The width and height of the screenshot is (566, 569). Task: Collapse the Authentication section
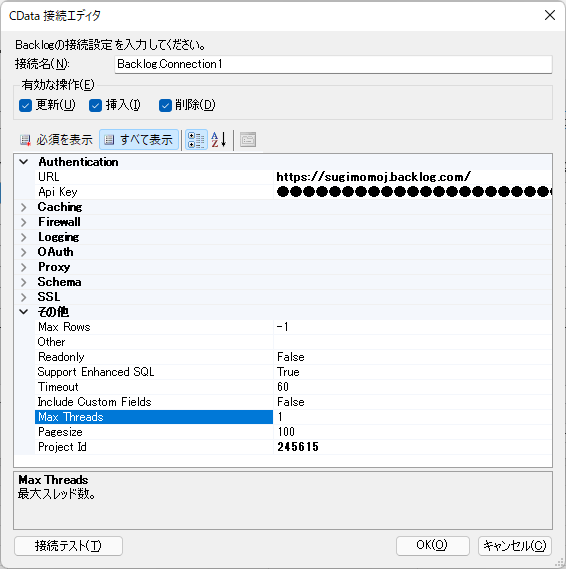(24, 162)
